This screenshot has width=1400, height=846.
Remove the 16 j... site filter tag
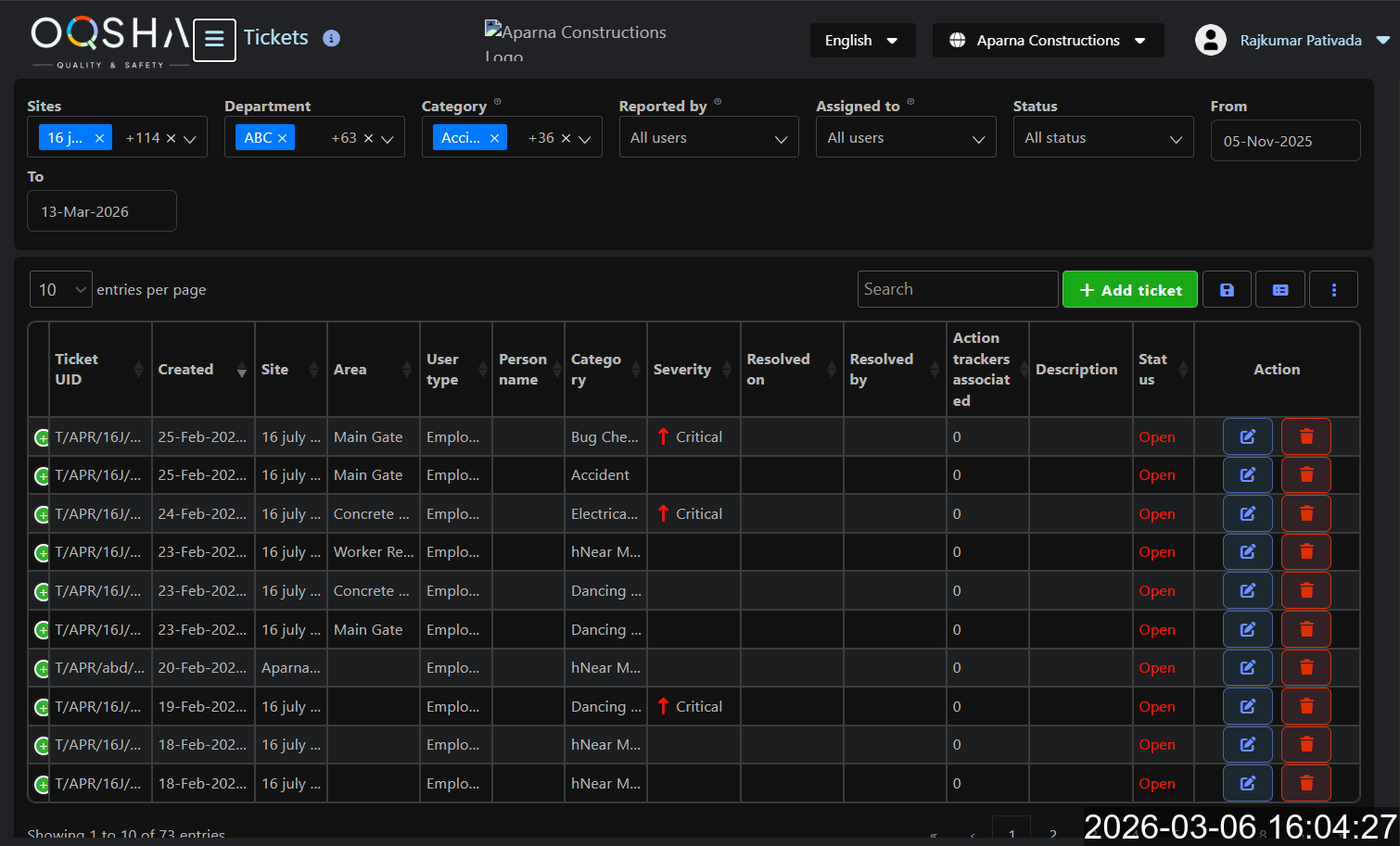tap(99, 138)
